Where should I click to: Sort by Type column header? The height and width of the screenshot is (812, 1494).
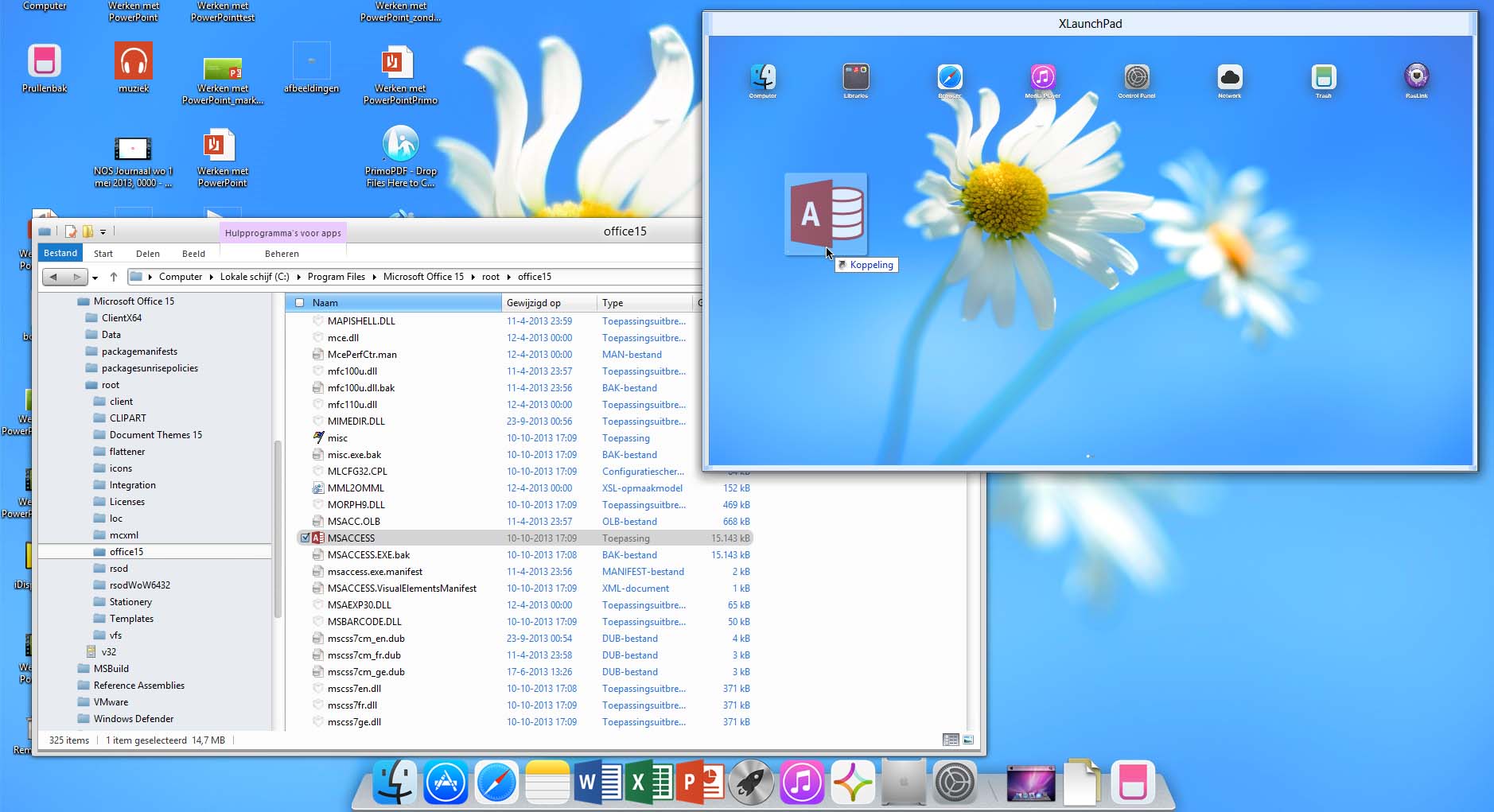pyautogui.click(x=645, y=302)
